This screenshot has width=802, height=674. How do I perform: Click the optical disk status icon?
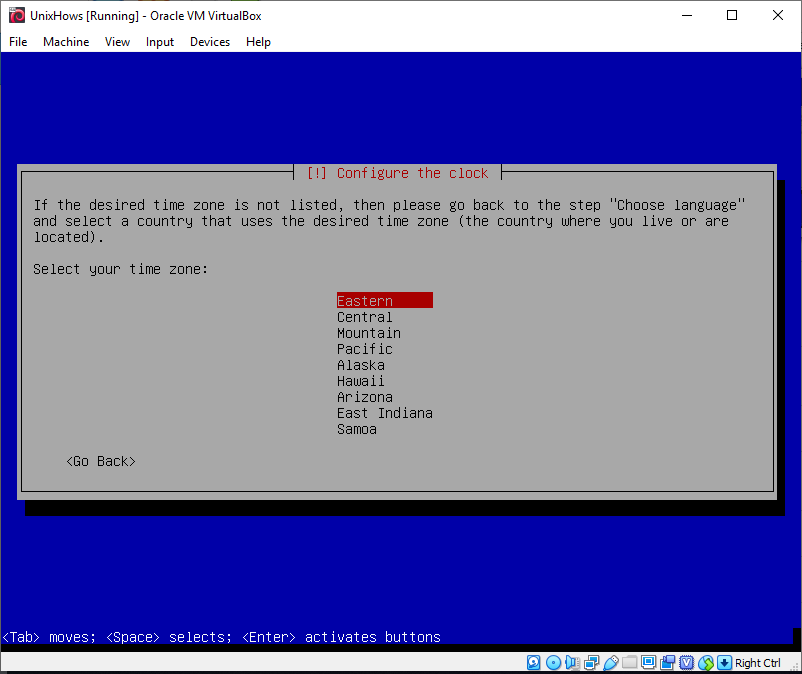click(553, 663)
